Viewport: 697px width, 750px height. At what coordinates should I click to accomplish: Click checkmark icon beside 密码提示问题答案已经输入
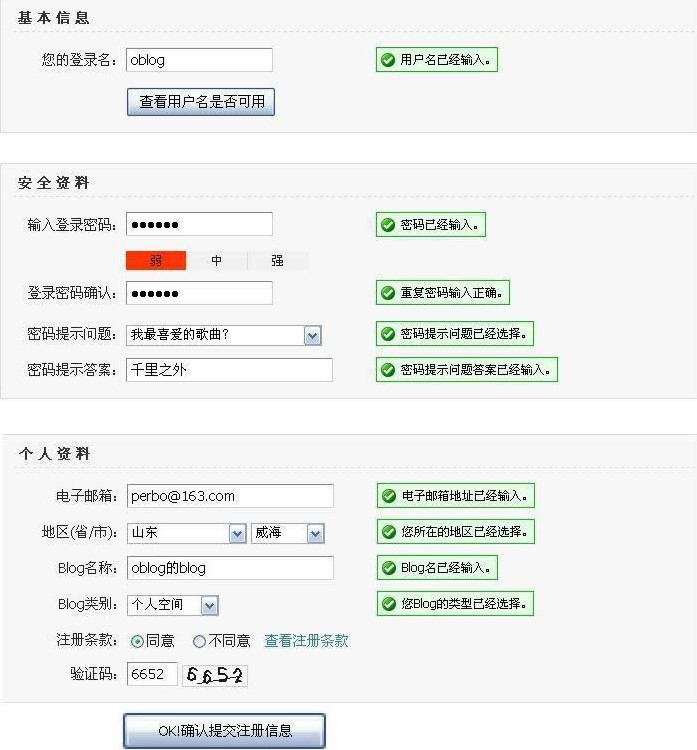point(387,369)
